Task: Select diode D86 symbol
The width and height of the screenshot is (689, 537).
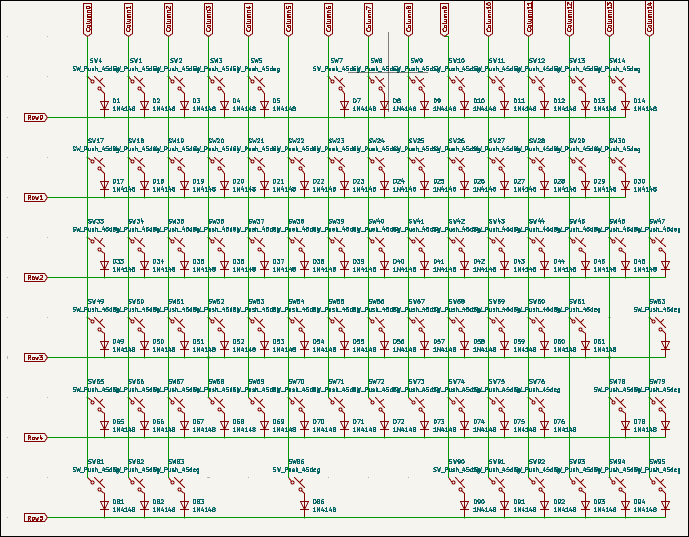Action: point(304,506)
